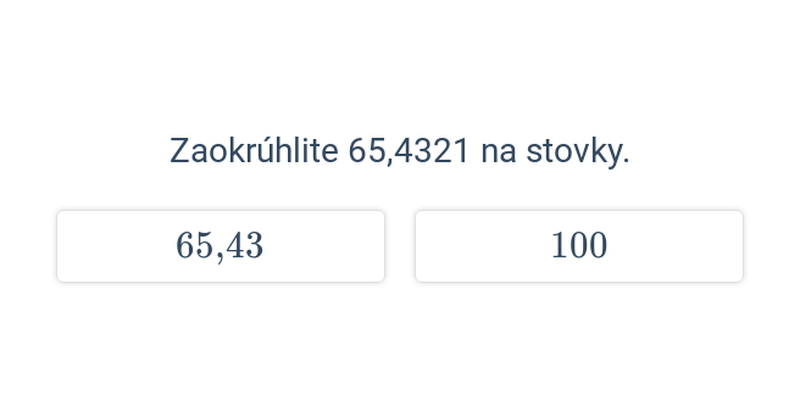The width and height of the screenshot is (800, 400).
Task: Answer that rounding to hundreds gives 100
Action: (579, 246)
